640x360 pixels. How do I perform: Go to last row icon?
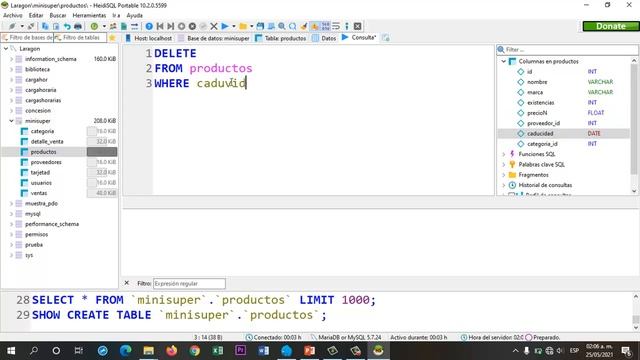(x=171, y=27)
